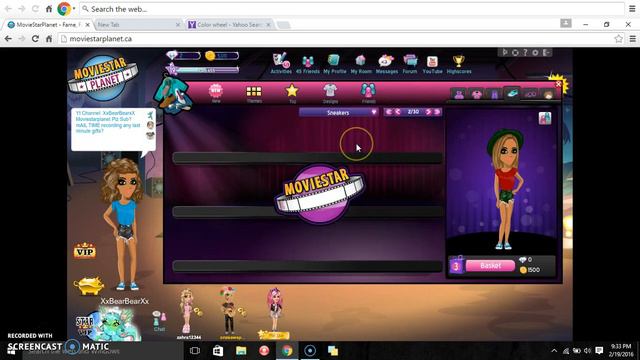The width and height of the screenshot is (640, 360).
Task: Open the Activities menu icon
Action: click(281, 63)
